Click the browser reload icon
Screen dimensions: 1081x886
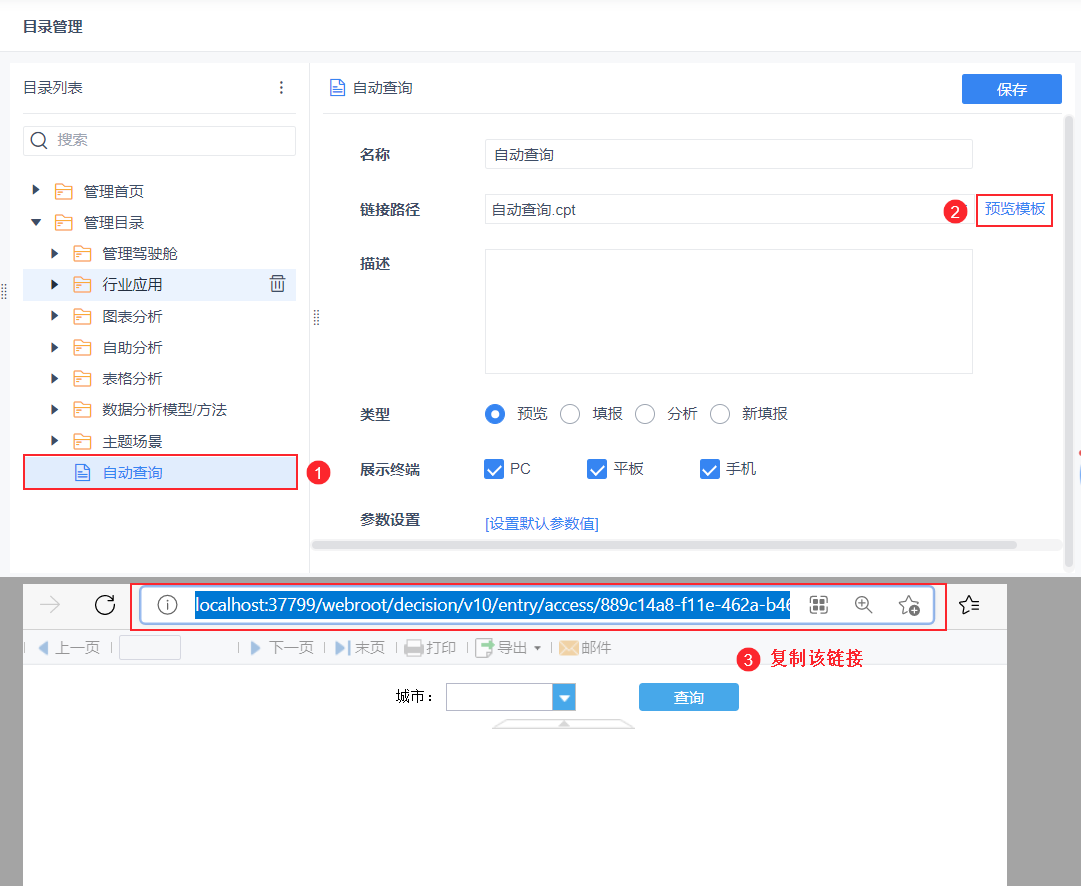pos(105,605)
